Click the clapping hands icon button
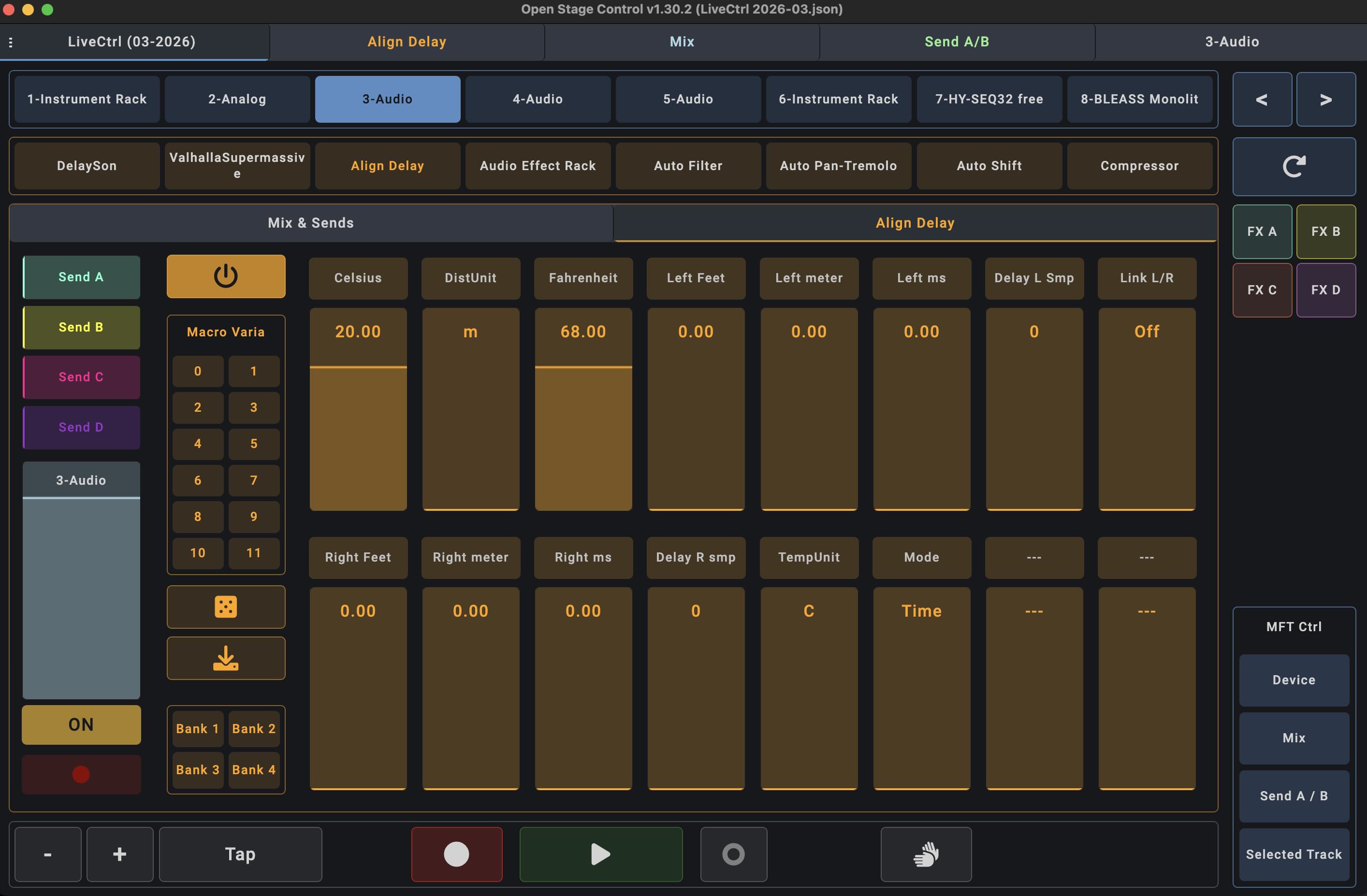The image size is (1367, 896). pyautogui.click(x=925, y=853)
